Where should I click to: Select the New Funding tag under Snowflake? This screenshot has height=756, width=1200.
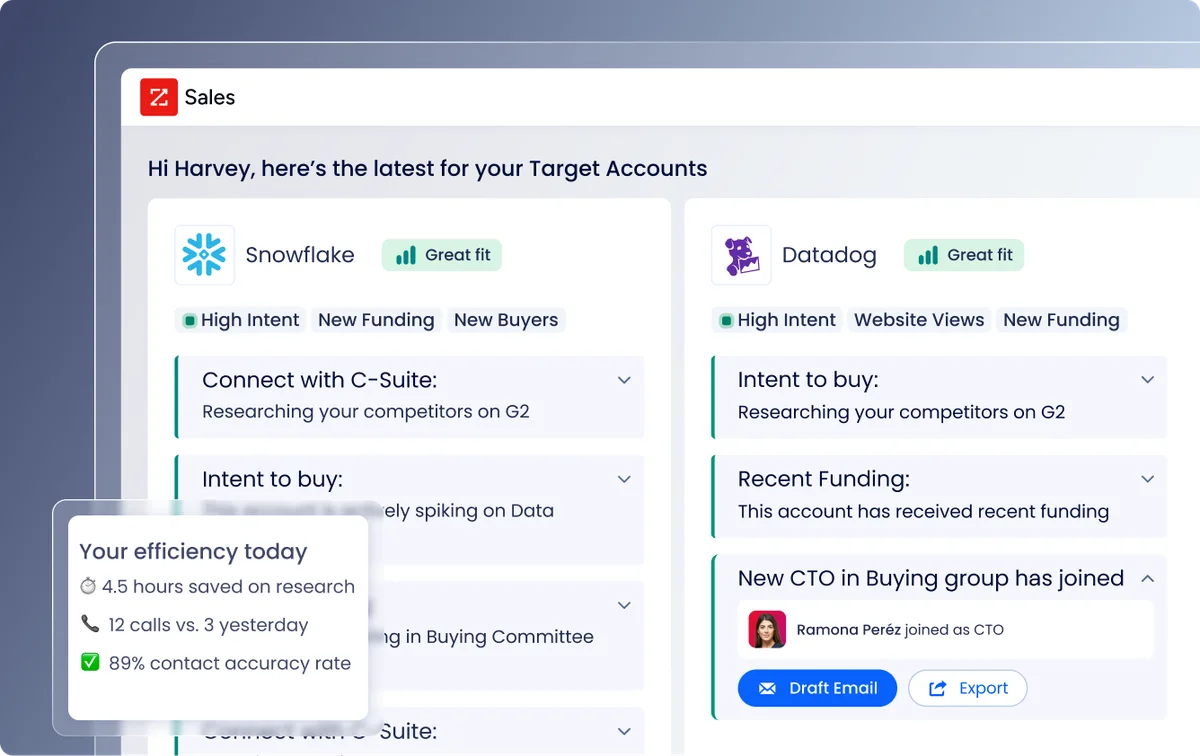click(376, 320)
